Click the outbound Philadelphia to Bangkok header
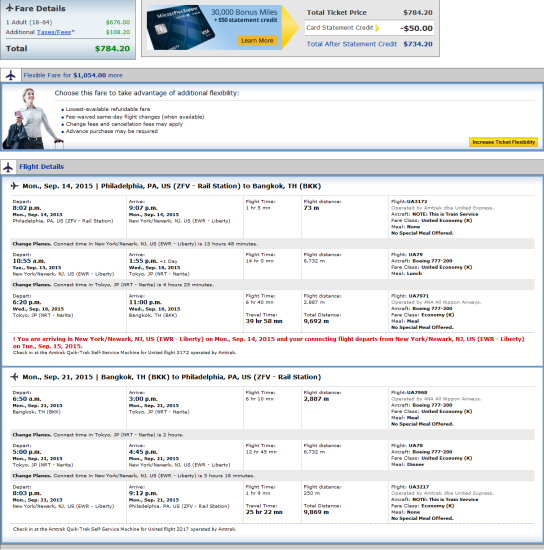 pyautogui.click(x=172, y=186)
